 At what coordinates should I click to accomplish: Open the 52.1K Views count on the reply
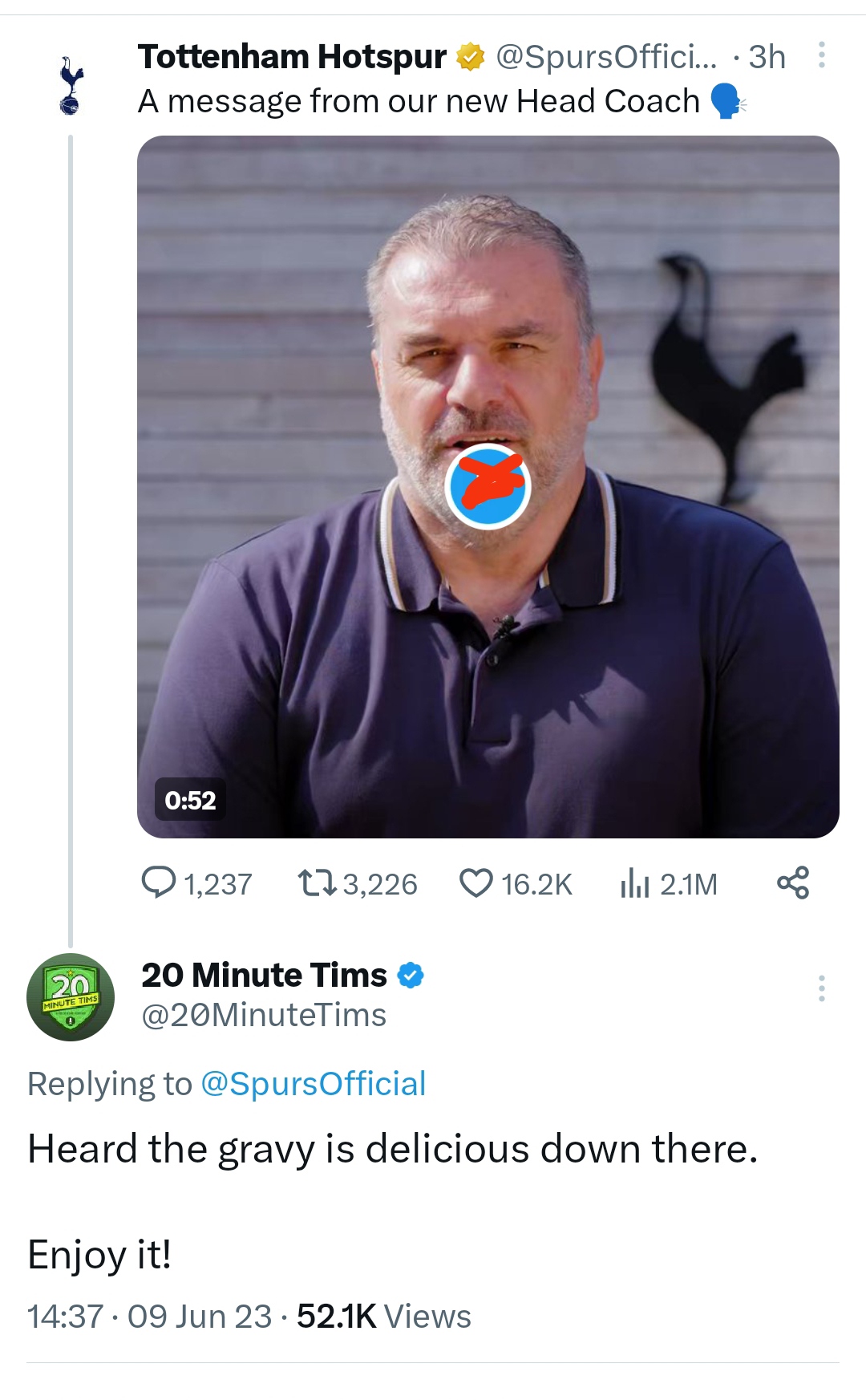pyautogui.click(x=383, y=1317)
